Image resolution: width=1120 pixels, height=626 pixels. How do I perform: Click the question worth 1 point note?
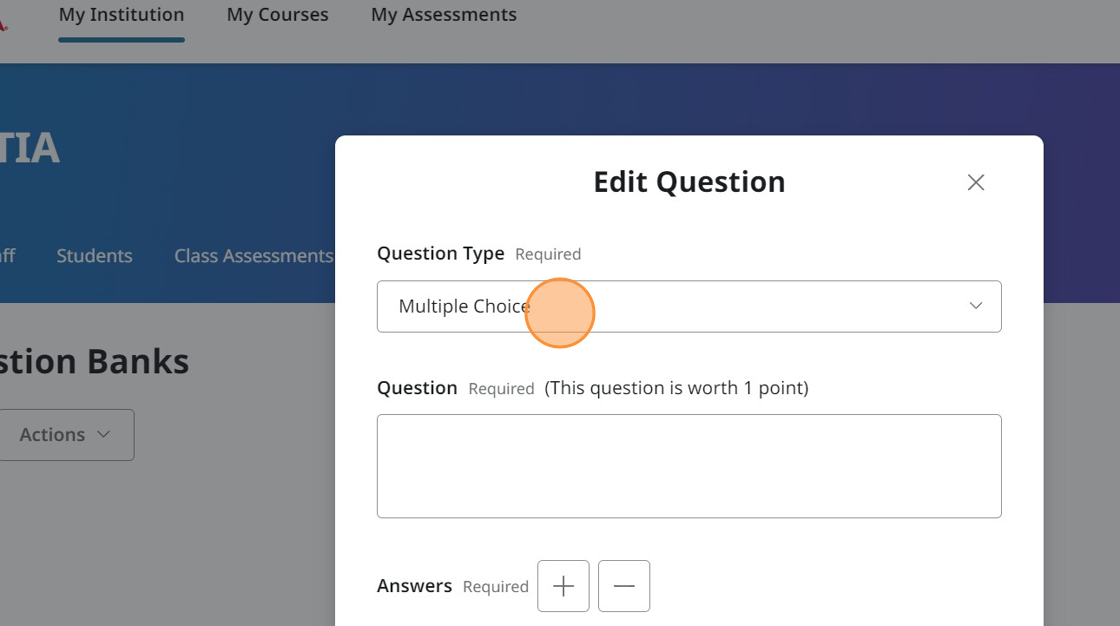[676, 388]
